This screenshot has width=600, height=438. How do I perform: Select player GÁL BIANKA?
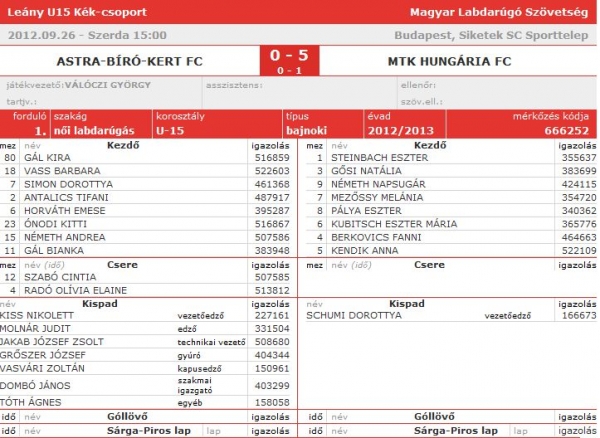click(x=54, y=250)
